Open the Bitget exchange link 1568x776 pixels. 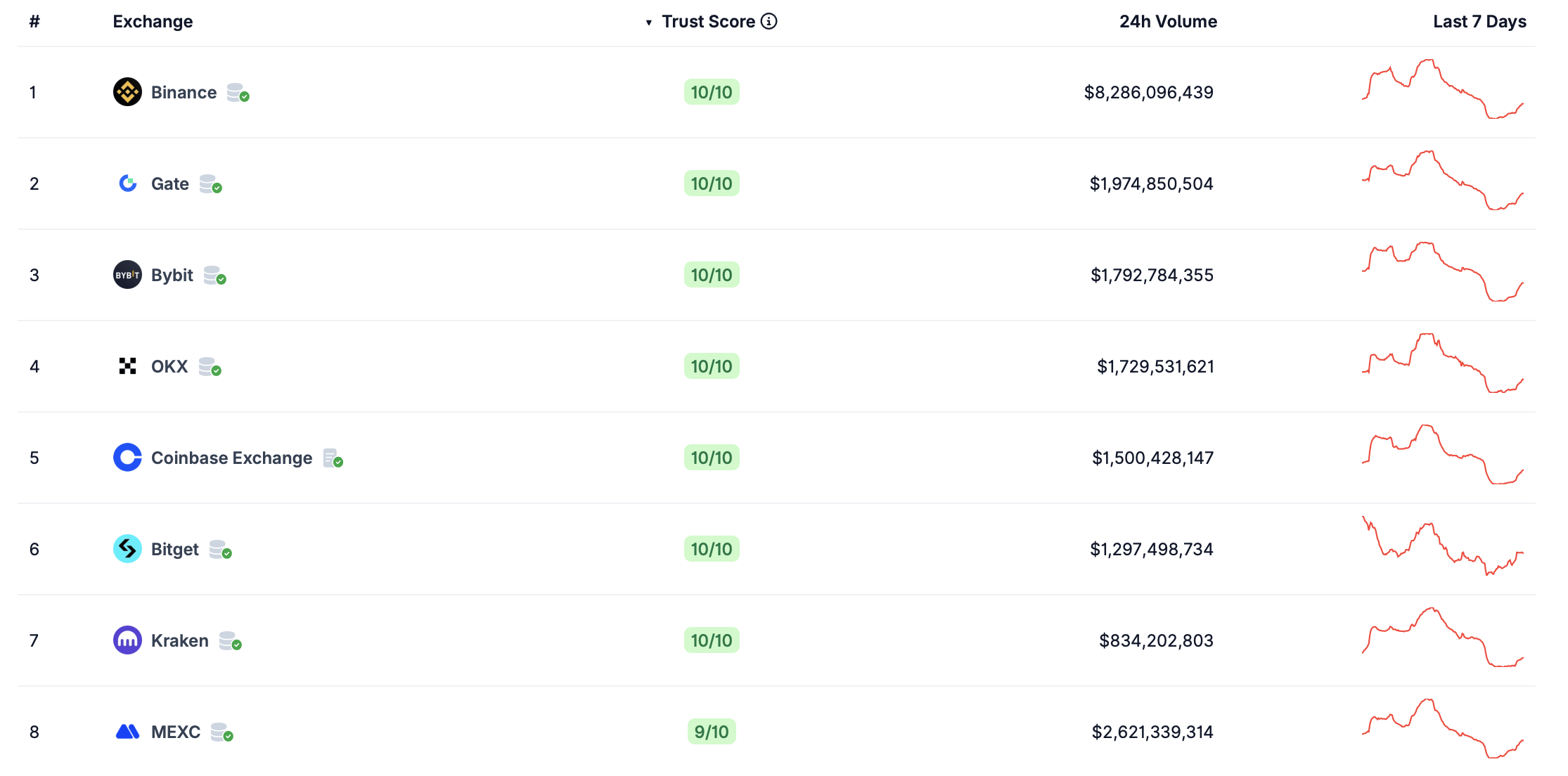175,549
